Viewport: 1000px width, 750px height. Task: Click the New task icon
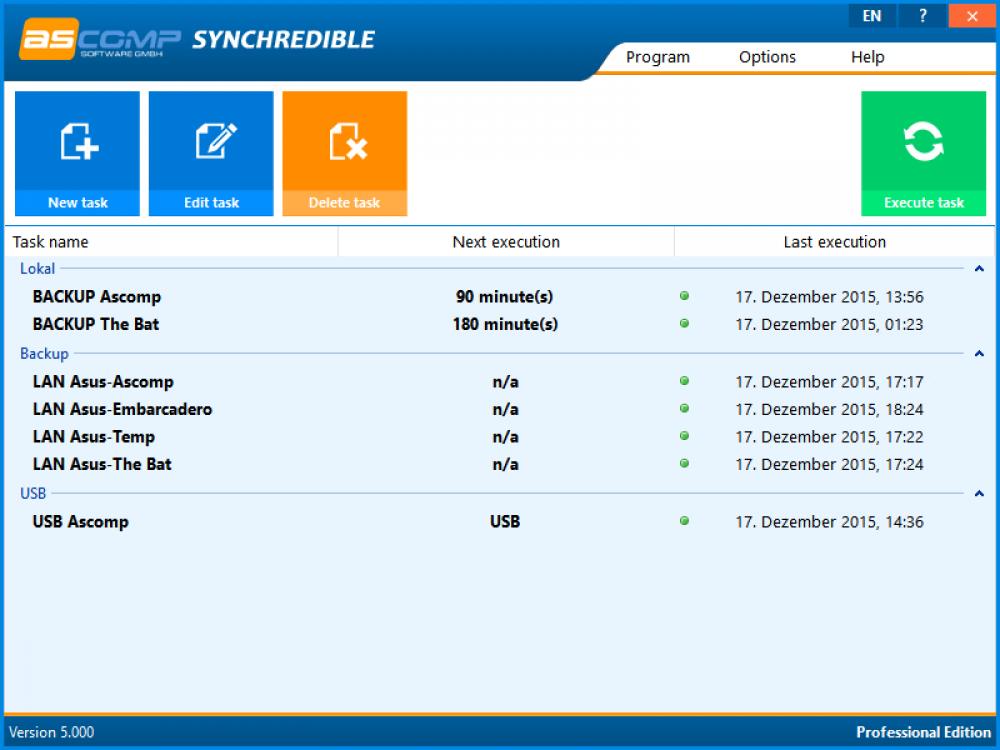[x=77, y=140]
